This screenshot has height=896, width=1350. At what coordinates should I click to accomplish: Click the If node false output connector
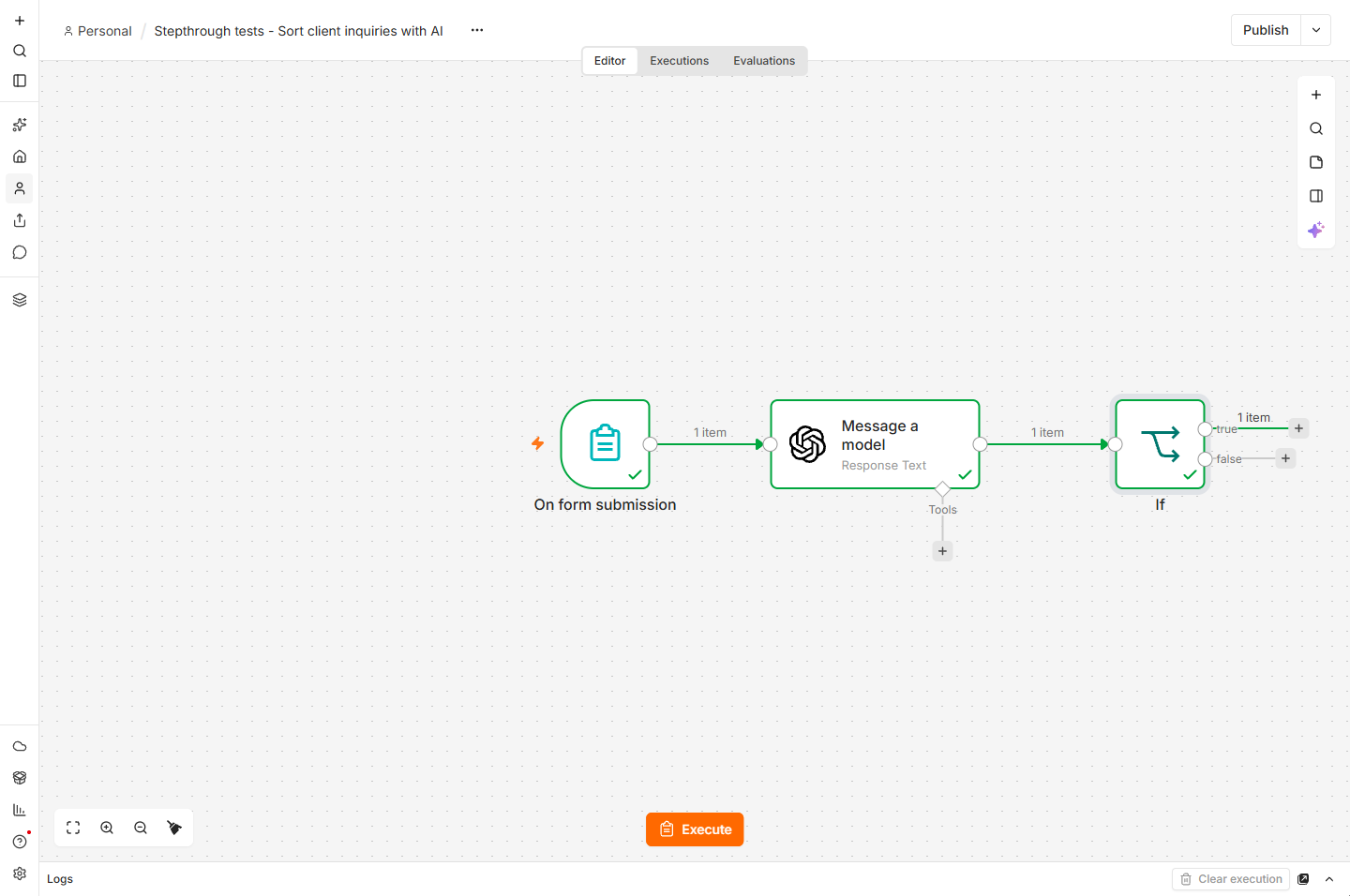tap(1205, 459)
